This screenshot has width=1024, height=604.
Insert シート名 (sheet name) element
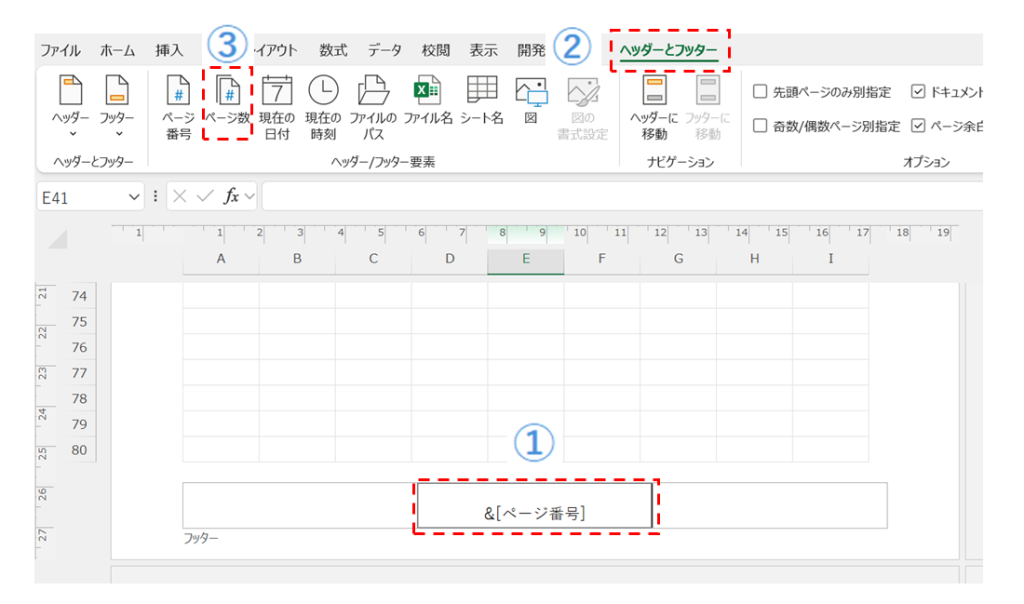click(x=482, y=106)
